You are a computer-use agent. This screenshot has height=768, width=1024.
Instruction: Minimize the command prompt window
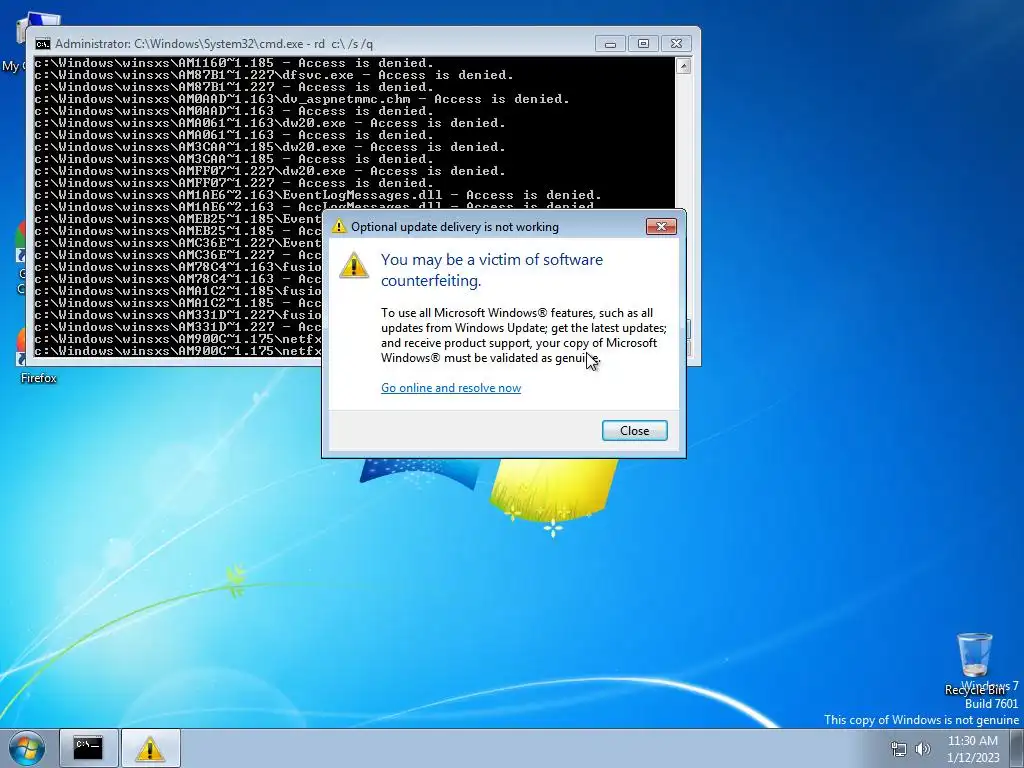click(610, 44)
